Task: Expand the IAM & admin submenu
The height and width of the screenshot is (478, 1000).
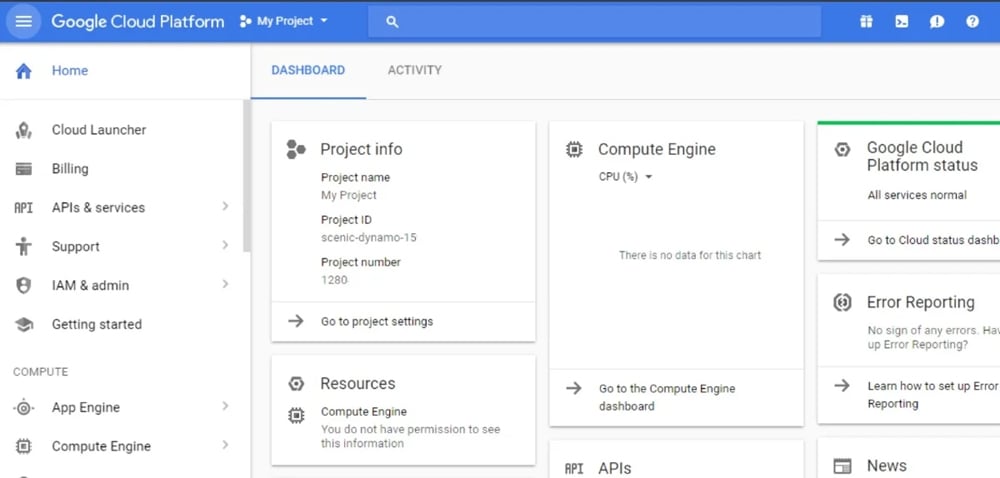Action: click(x=225, y=285)
